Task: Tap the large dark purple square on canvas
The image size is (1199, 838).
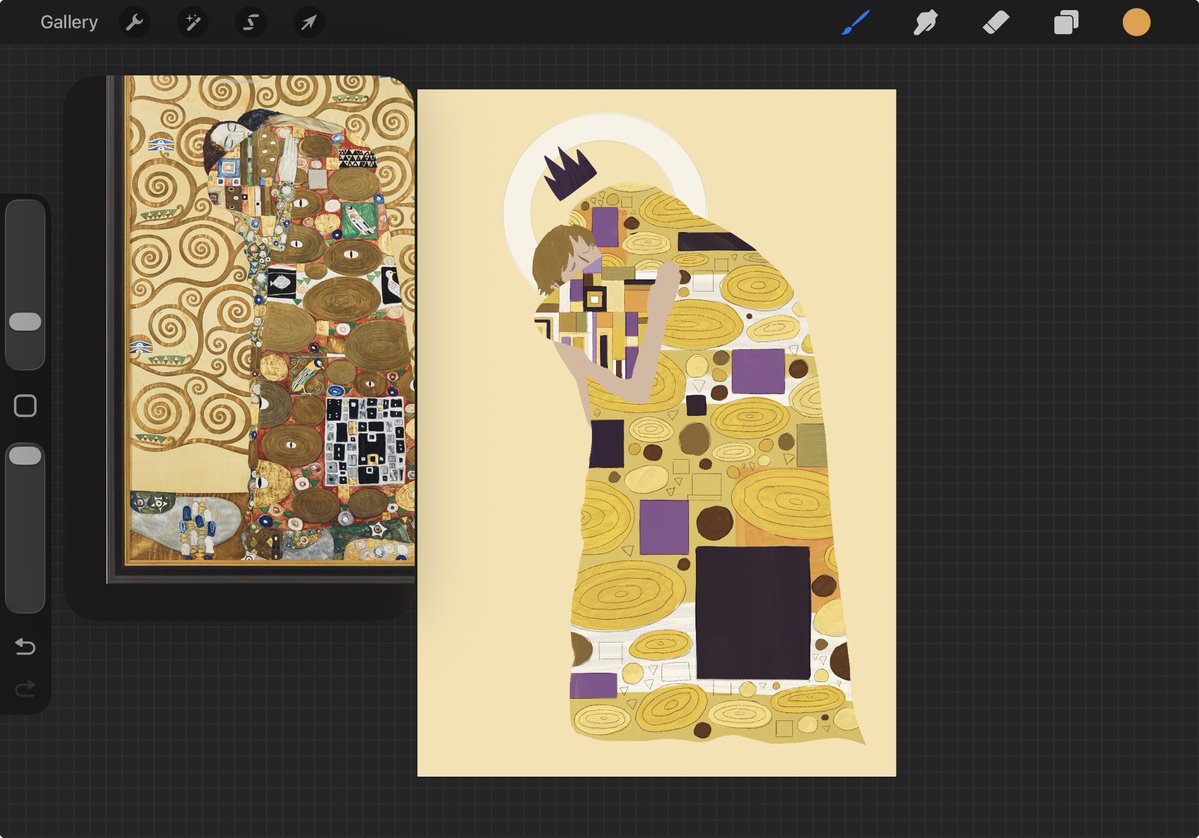Action: point(752,612)
